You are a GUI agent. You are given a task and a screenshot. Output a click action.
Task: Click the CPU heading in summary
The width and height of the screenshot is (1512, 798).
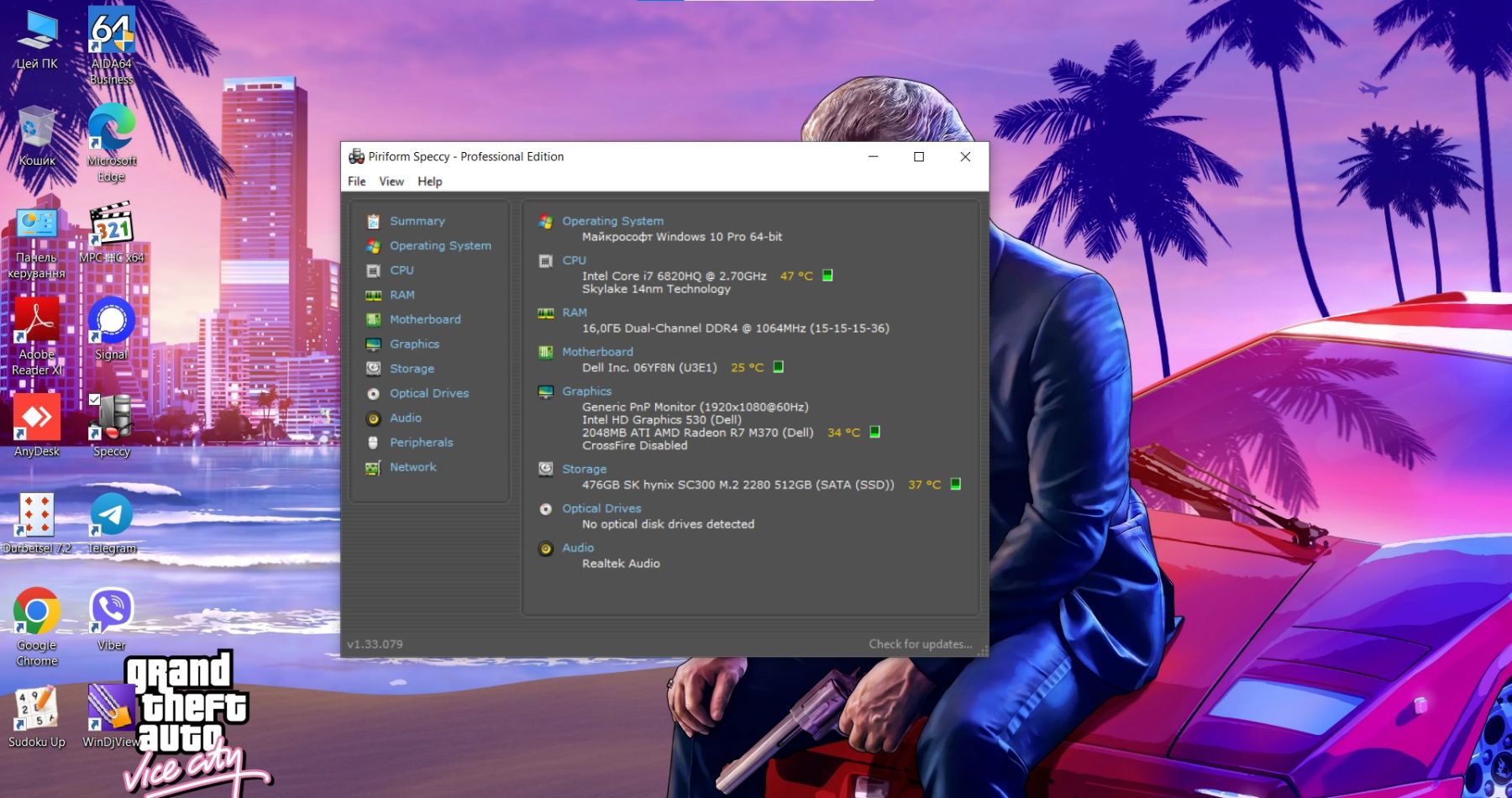click(x=574, y=260)
